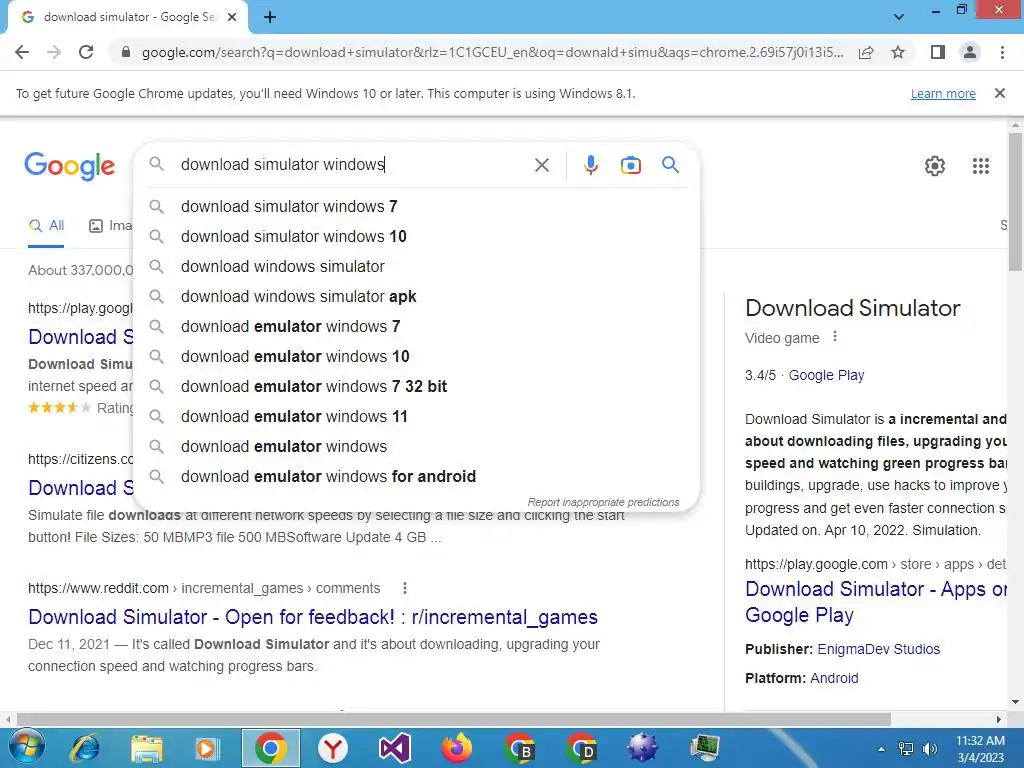Screen dimensions: 1024x768
Task: Choose download emulator windows for android
Action: click(417, 477)
